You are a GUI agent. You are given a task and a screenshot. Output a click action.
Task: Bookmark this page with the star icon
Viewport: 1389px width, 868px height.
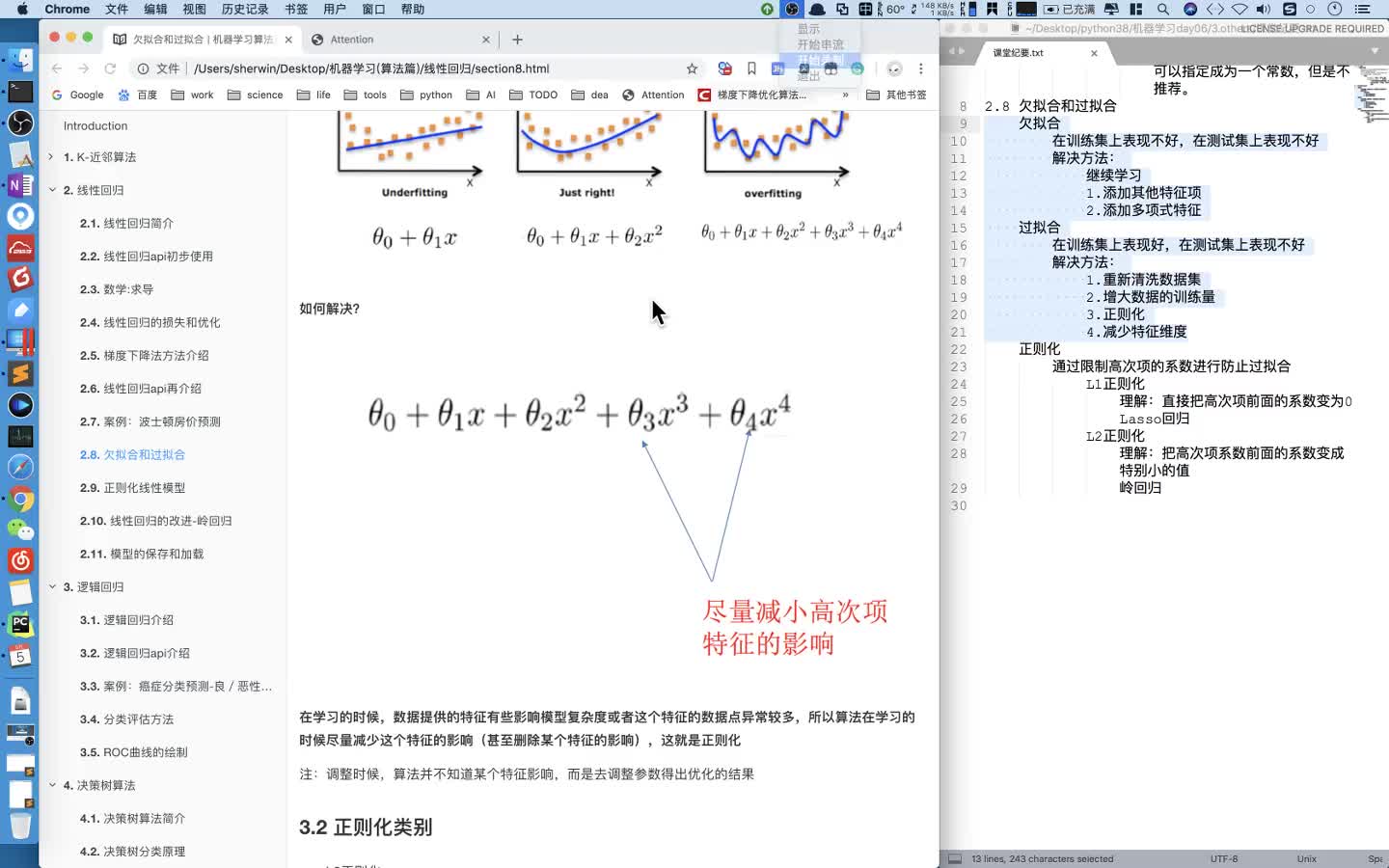692,68
